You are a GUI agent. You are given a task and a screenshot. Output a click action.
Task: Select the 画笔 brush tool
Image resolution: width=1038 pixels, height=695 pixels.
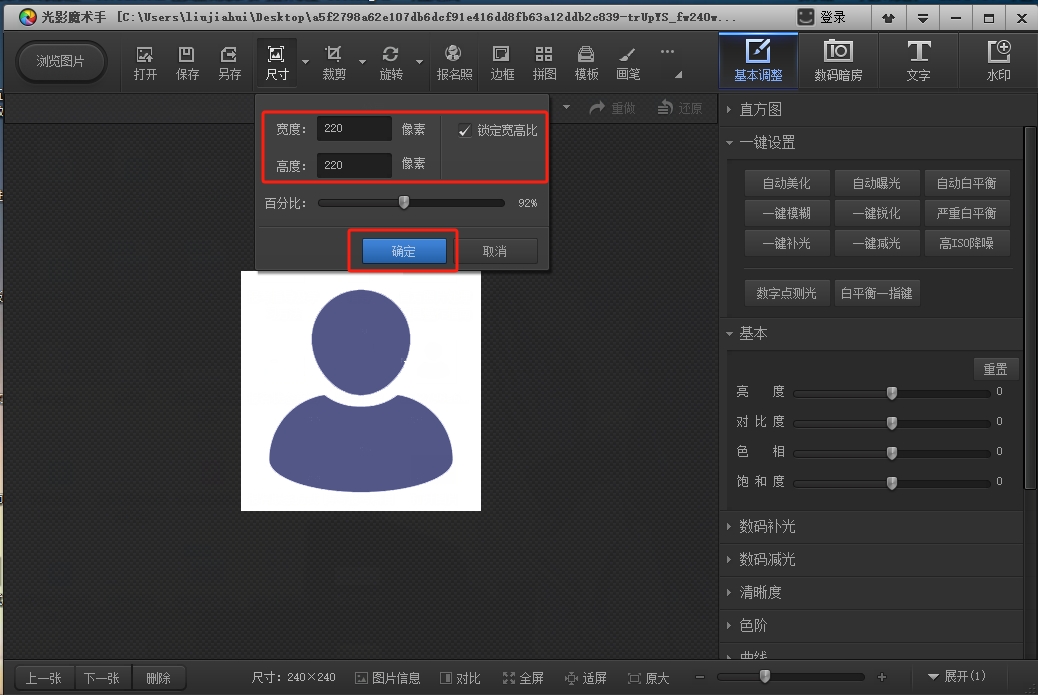point(628,62)
